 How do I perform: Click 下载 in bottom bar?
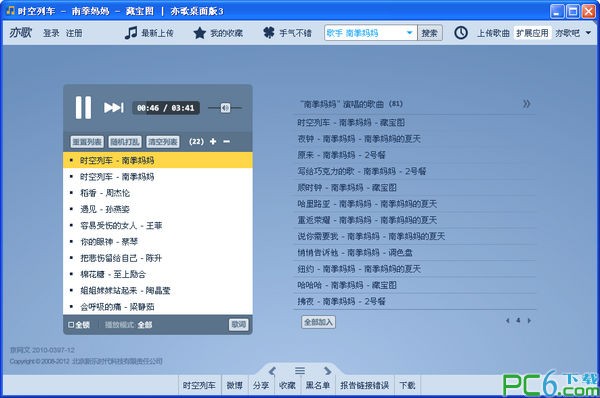point(407,385)
